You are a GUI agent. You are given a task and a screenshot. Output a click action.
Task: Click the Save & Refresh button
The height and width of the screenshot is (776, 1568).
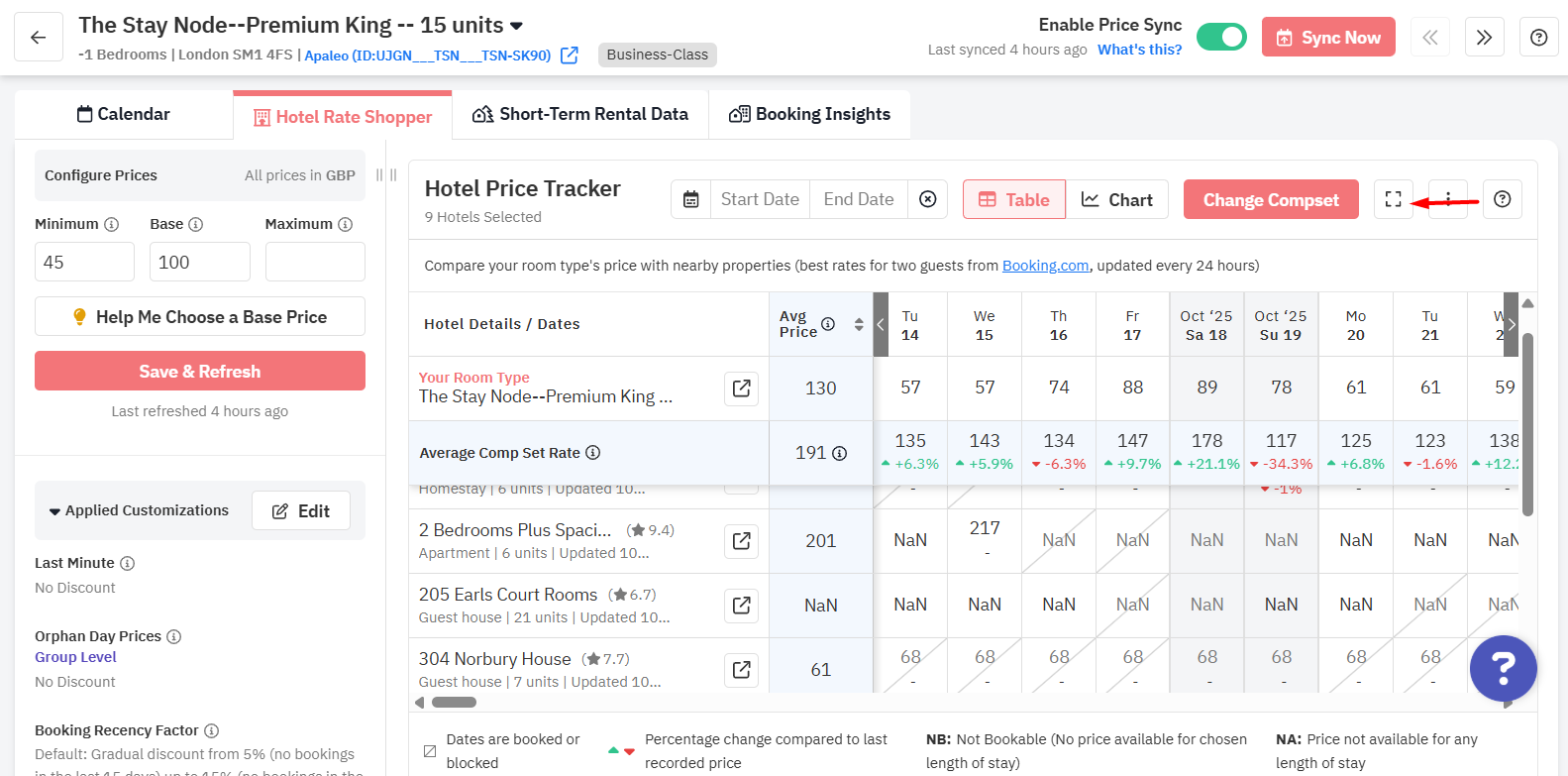point(200,371)
